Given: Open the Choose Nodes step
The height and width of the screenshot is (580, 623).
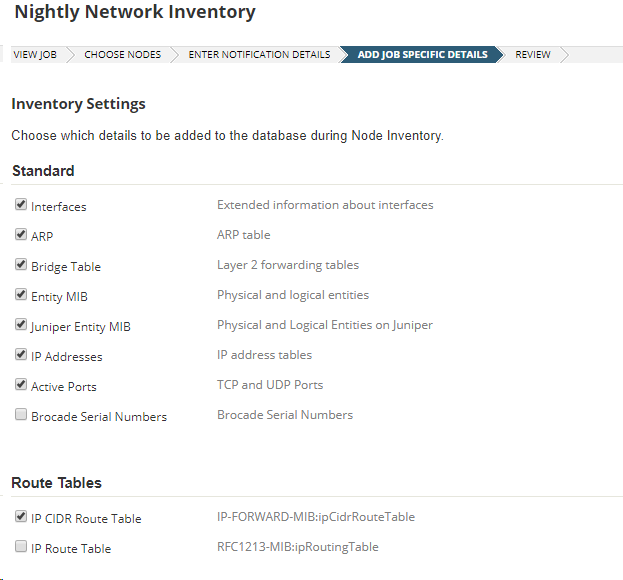Looking at the screenshot, I should tap(122, 55).
